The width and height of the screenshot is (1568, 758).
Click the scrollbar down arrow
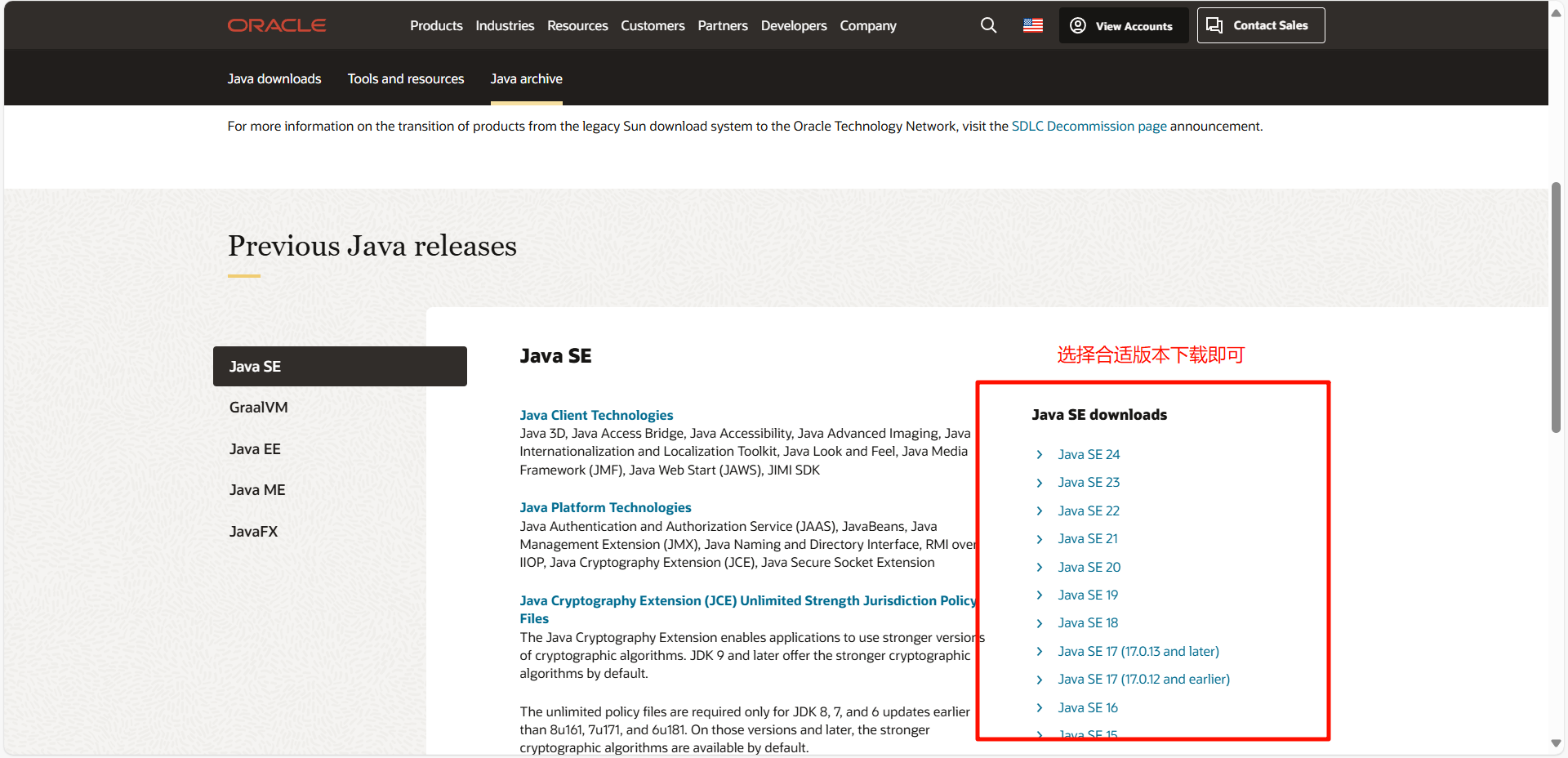click(1556, 743)
